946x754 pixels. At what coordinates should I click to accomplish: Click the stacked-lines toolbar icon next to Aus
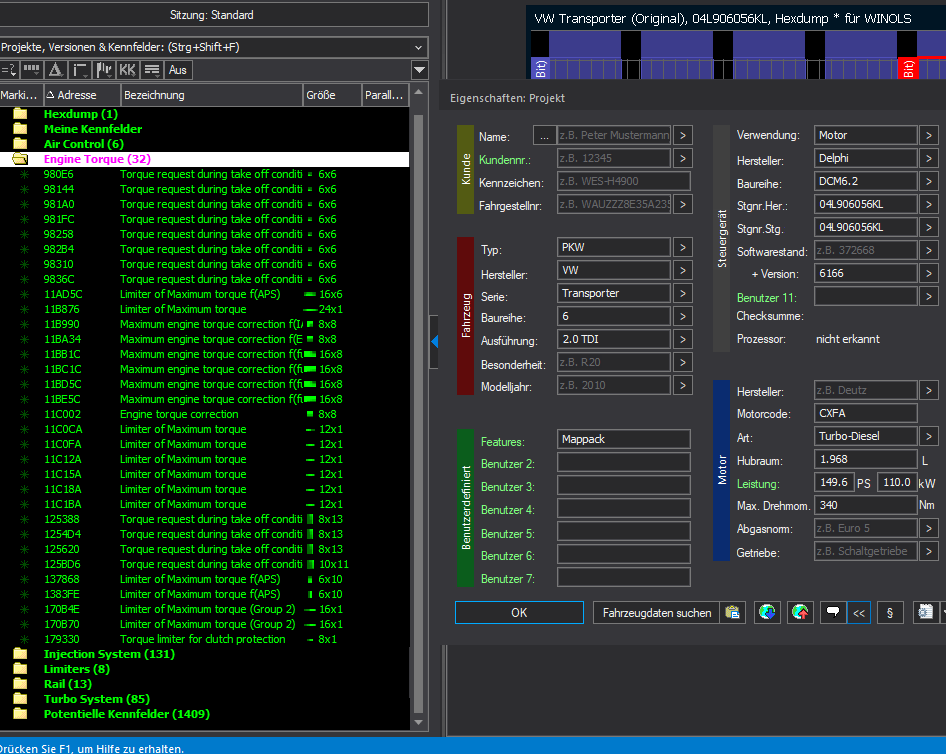152,70
